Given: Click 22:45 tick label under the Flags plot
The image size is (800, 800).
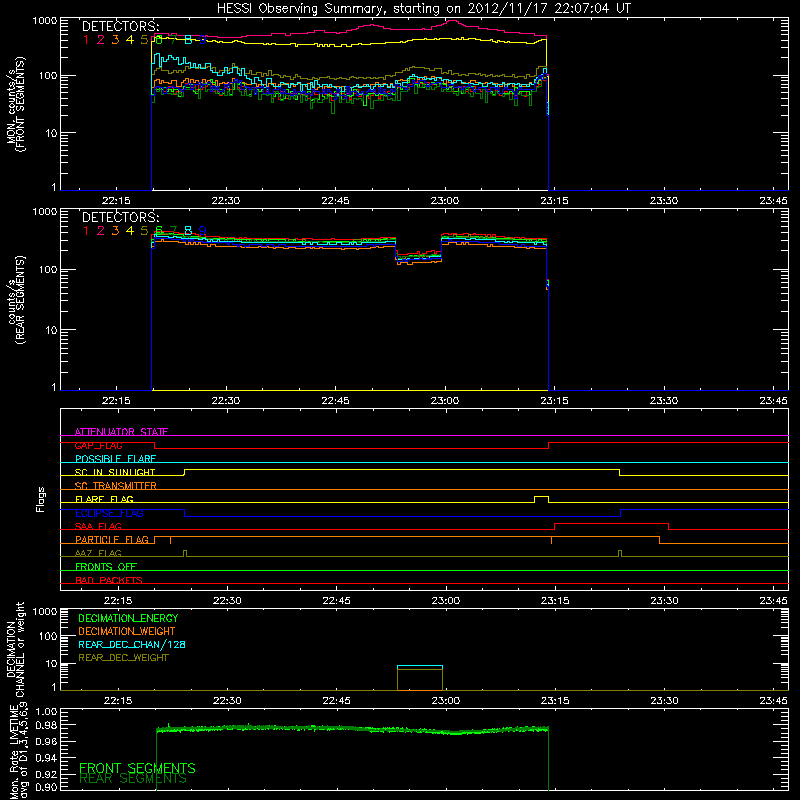Looking at the screenshot, I should [336, 601].
